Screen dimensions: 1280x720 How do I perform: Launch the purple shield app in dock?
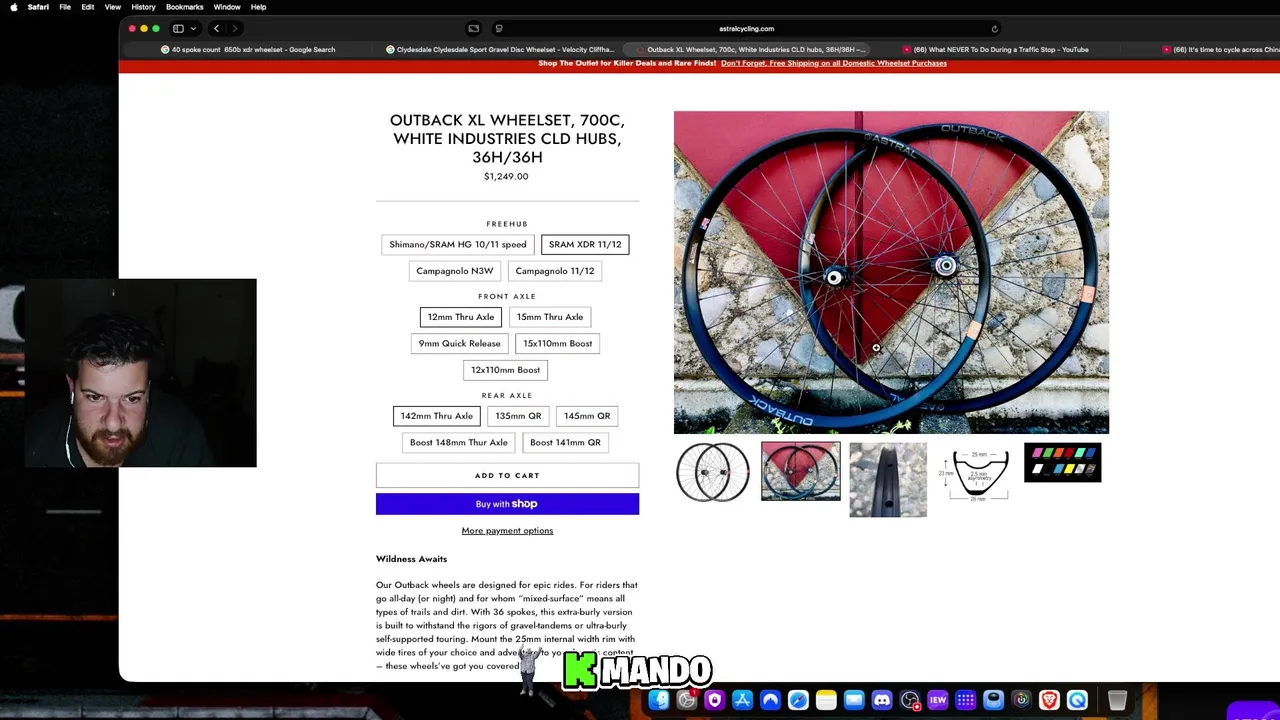click(714, 701)
